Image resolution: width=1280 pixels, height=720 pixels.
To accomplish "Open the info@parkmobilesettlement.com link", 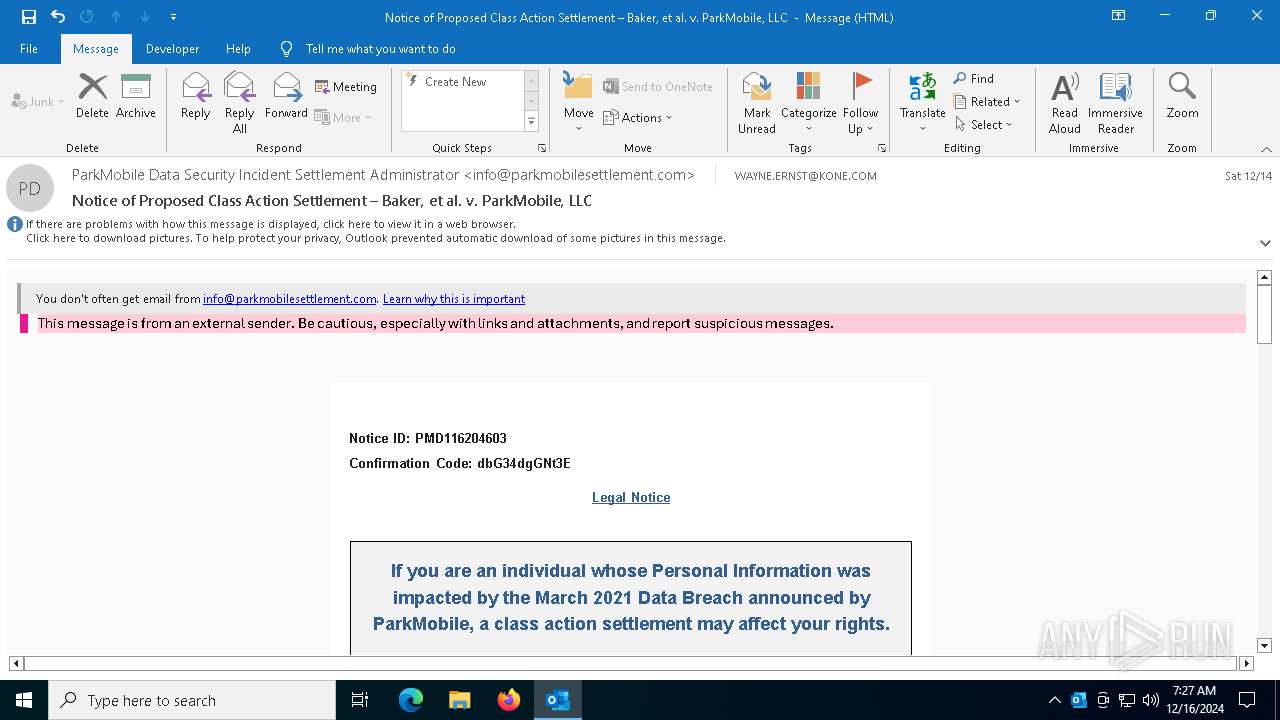I will 290,299.
